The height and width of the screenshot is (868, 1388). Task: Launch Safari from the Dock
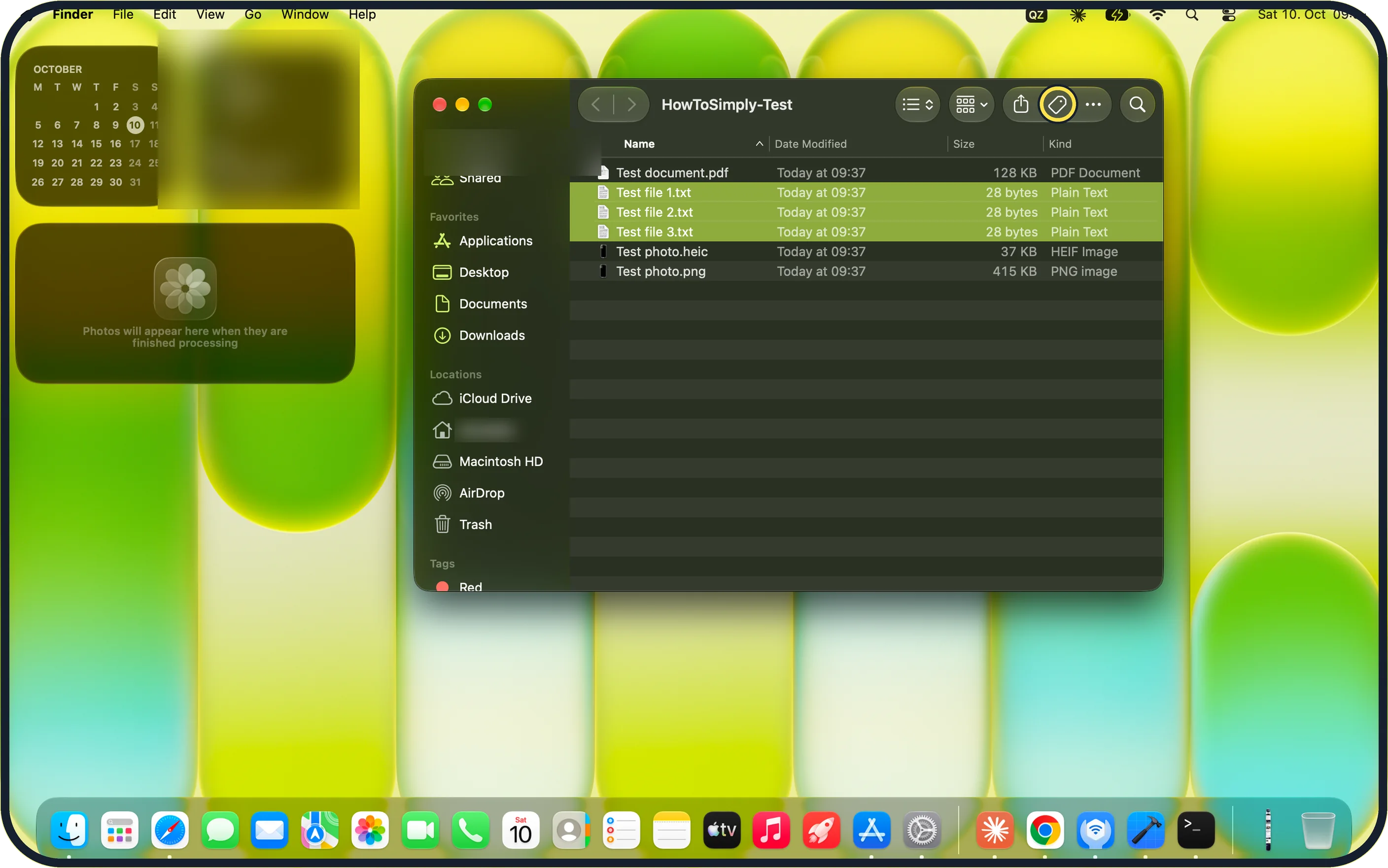click(x=170, y=830)
